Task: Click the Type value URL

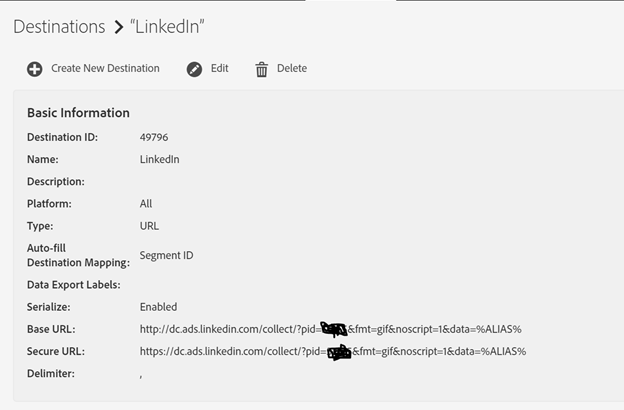Action: coord(149,226)
